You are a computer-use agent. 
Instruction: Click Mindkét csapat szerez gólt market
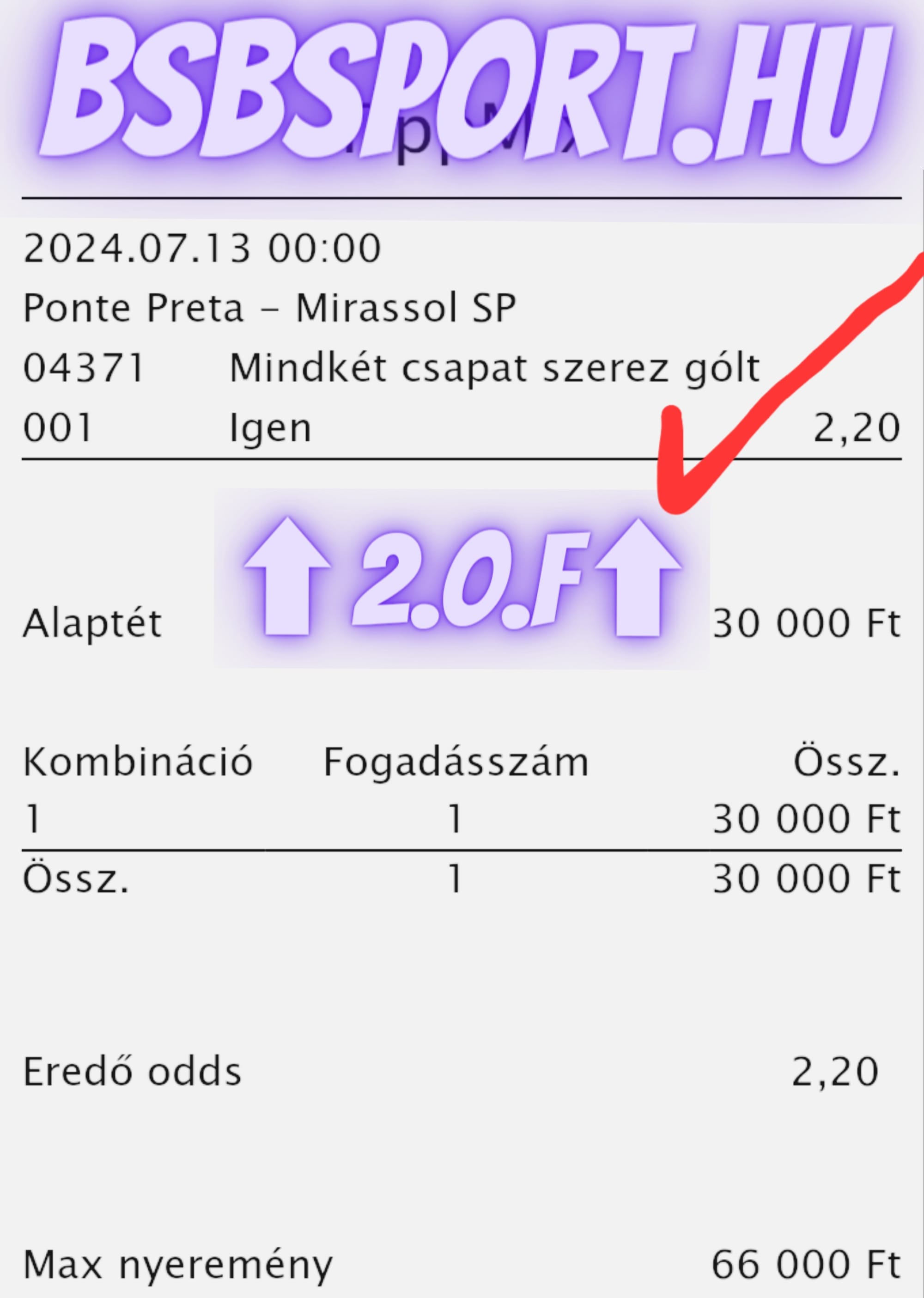coord(494,369)
